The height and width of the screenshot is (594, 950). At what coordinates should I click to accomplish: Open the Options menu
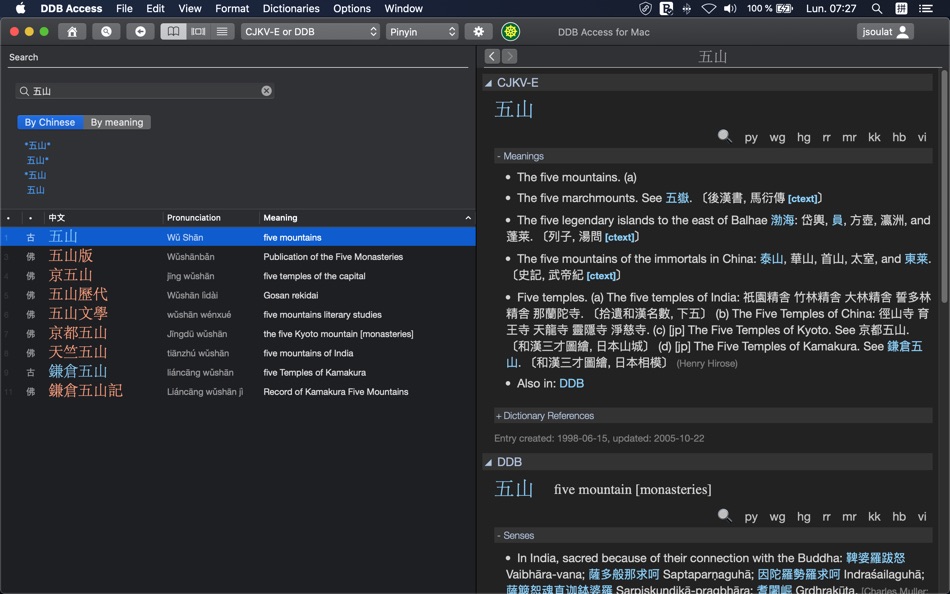352,8
